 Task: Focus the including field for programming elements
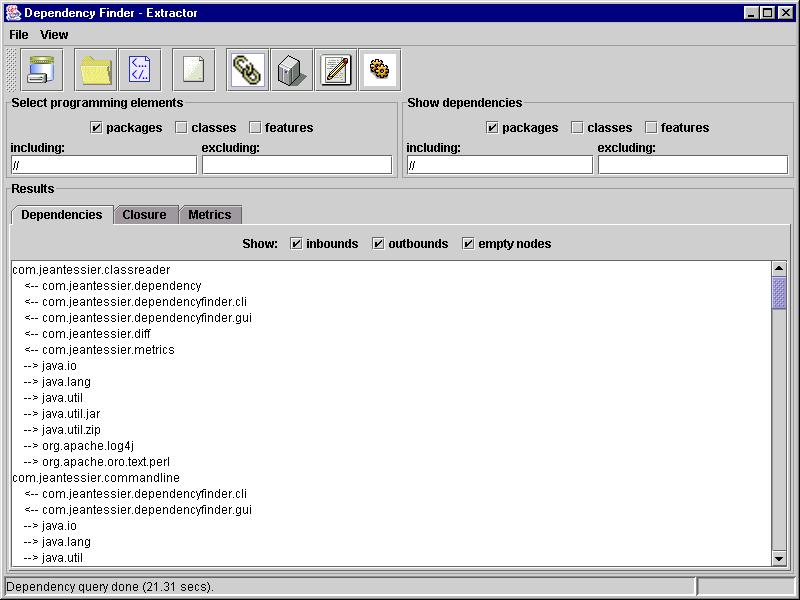click(104, 165)
